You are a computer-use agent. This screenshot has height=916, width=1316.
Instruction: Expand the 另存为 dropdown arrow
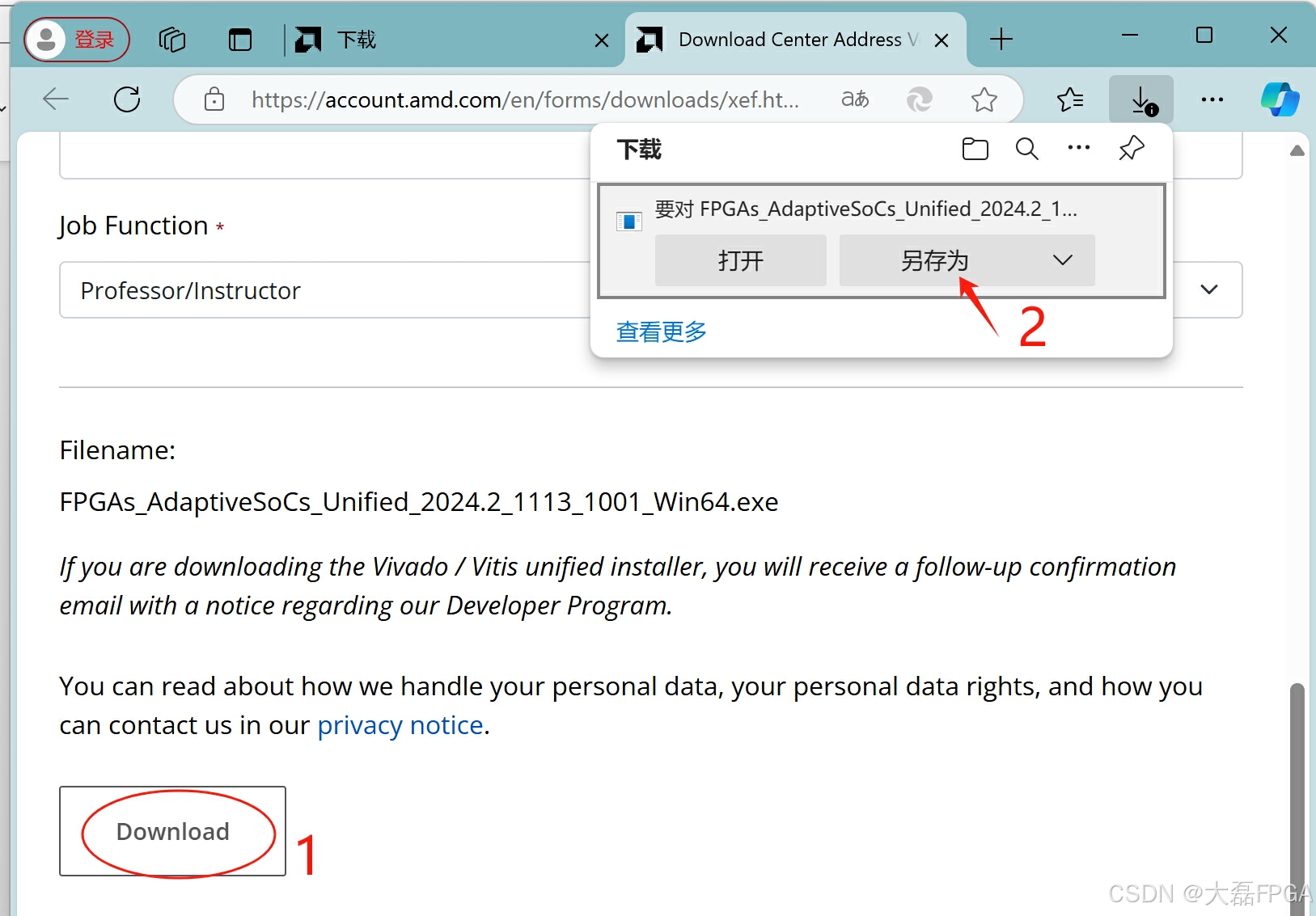pyautogui.click(x=1063, y=260)
